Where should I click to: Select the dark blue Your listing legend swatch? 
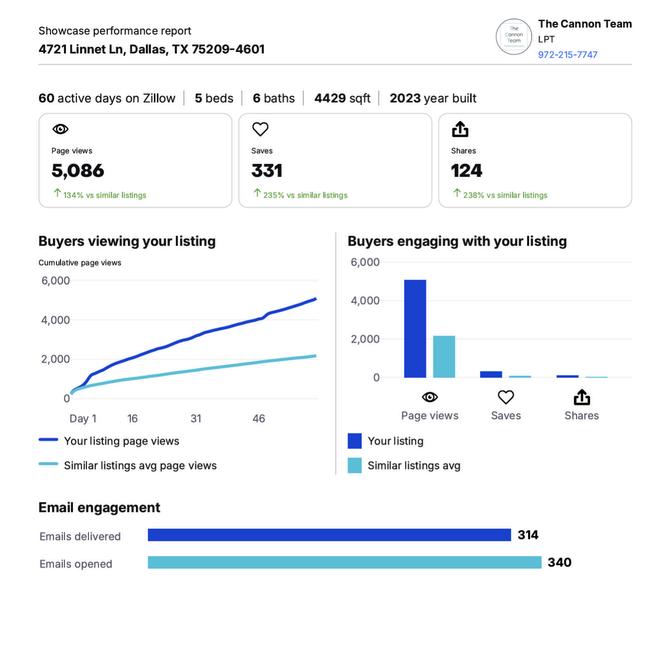tap(354, 441)
